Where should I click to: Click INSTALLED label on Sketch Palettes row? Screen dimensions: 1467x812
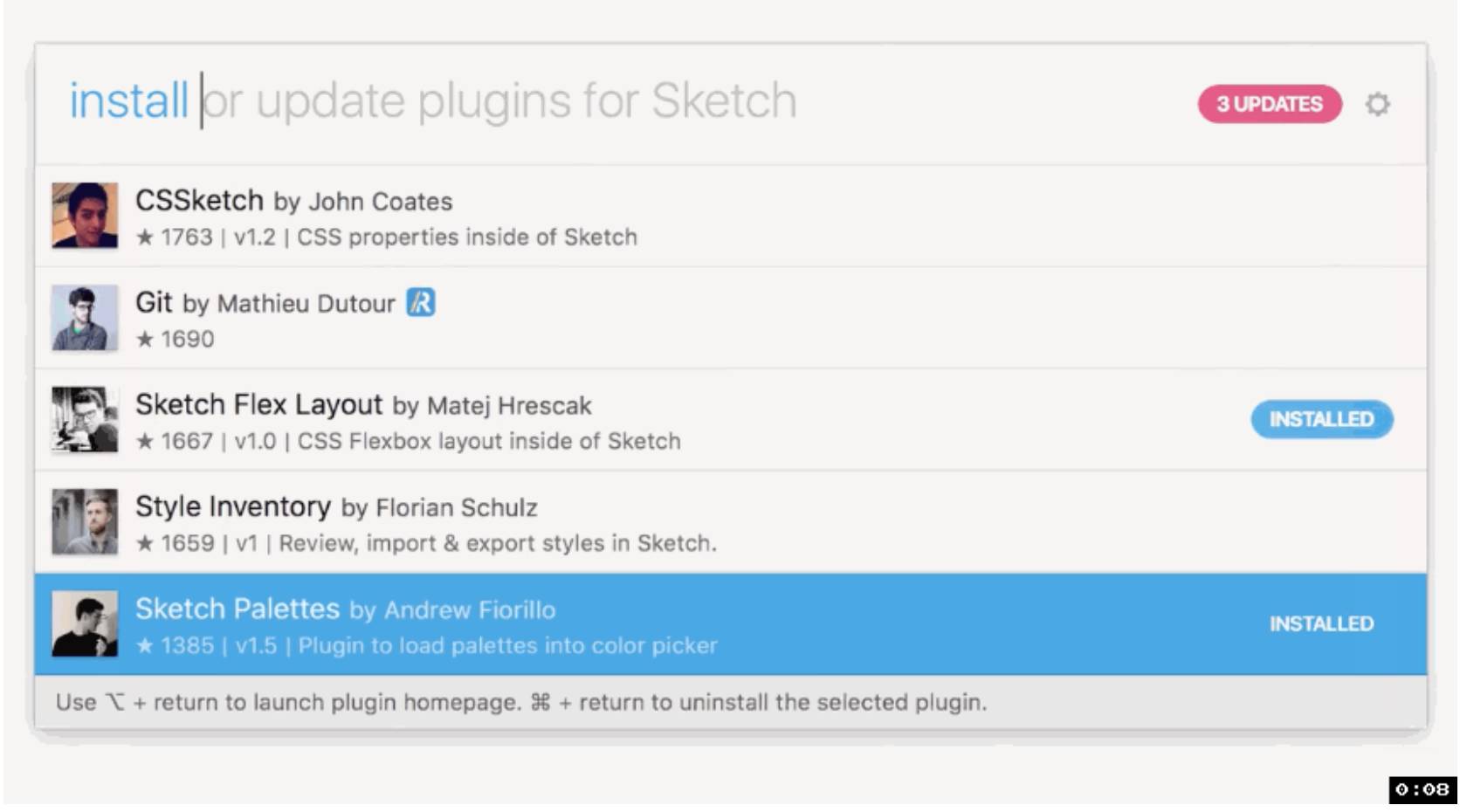1321,623
